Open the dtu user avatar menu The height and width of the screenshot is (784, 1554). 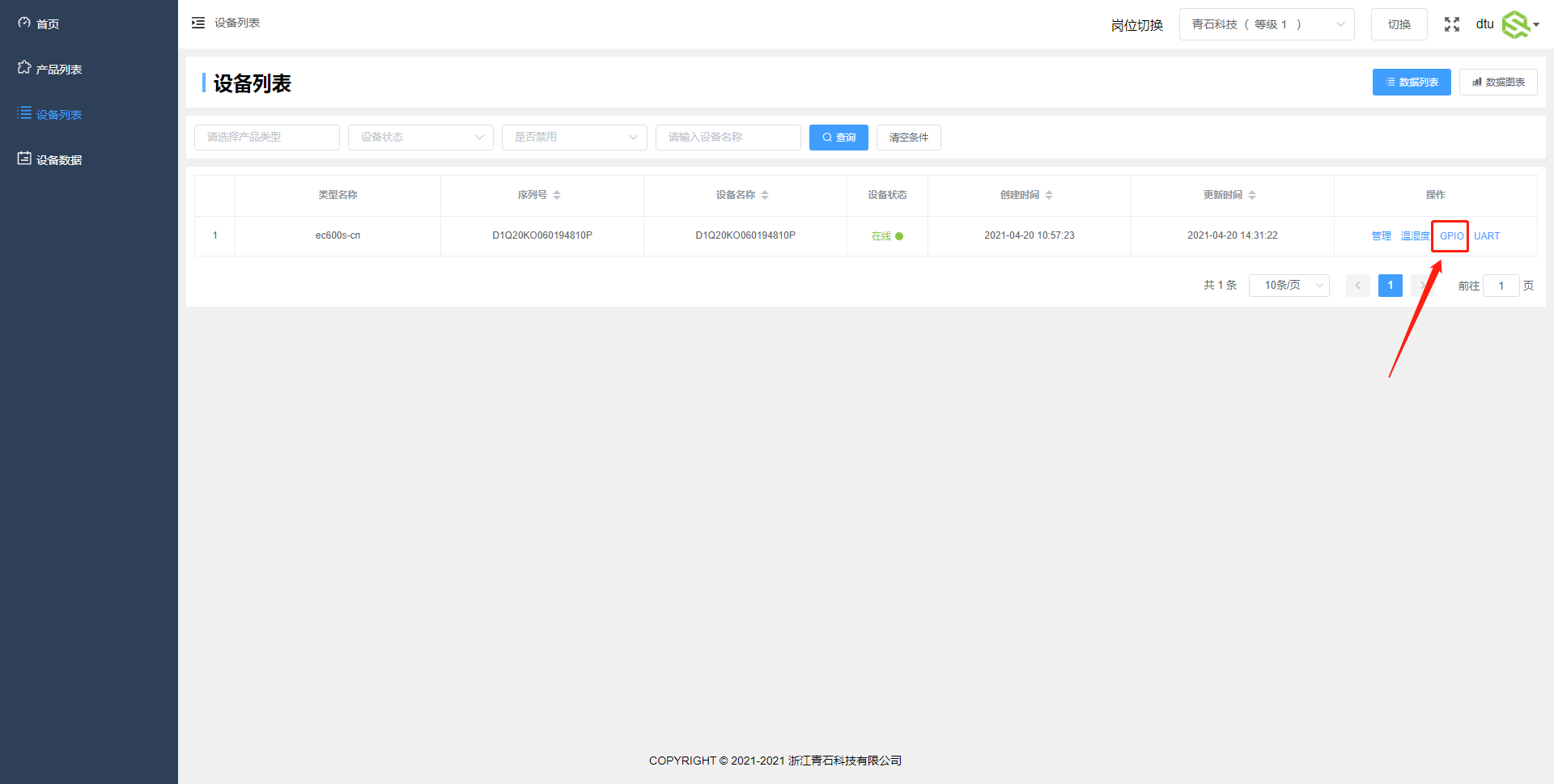1518,24
